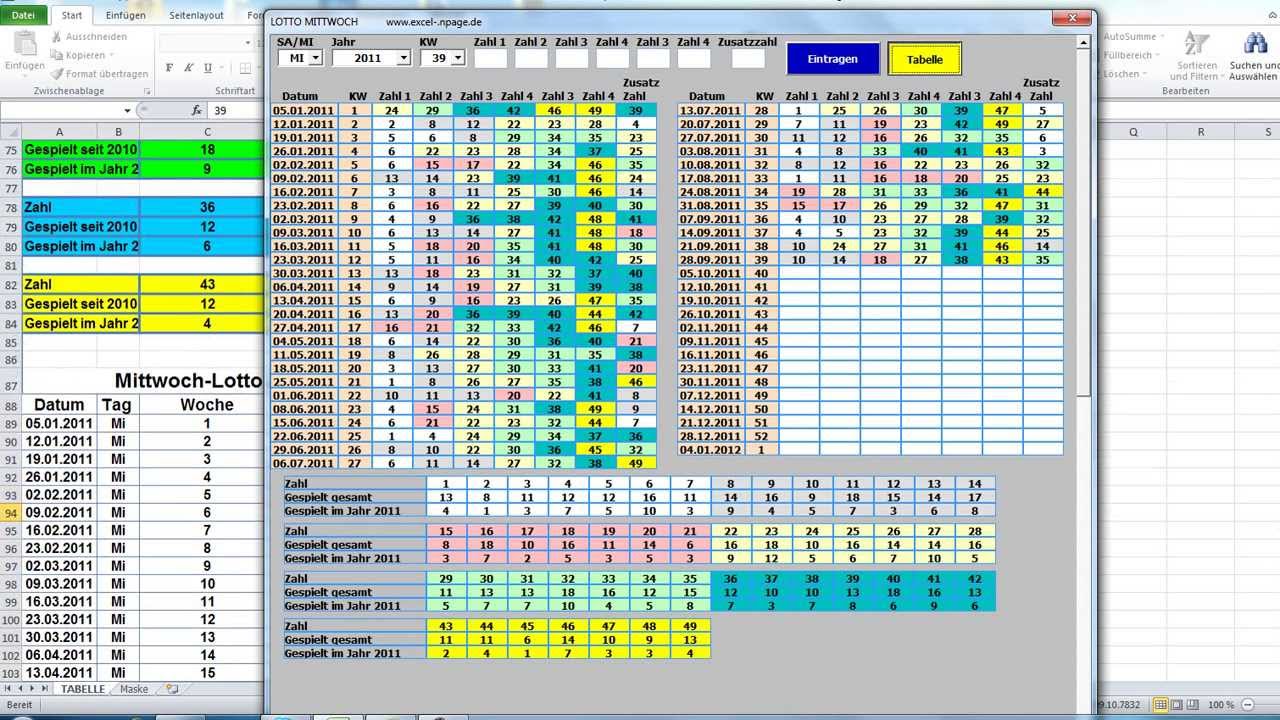
Task: Open the SA/MI combo box dropdown
Action: [315, 59]
